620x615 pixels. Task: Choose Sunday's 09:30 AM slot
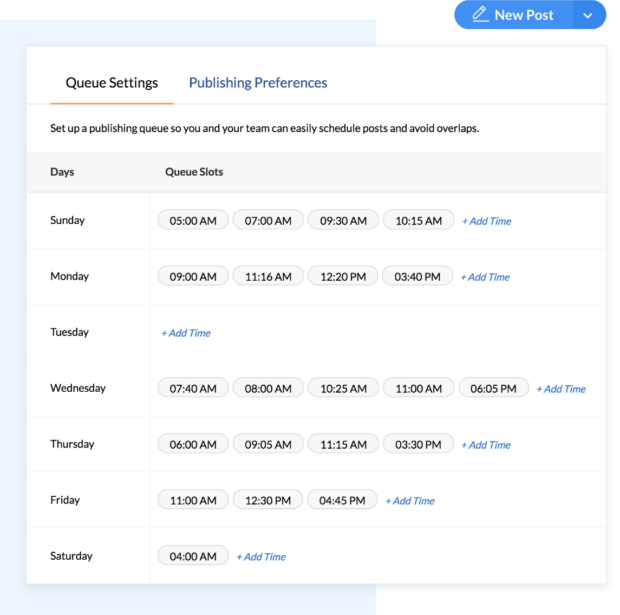tap(343, 221)
